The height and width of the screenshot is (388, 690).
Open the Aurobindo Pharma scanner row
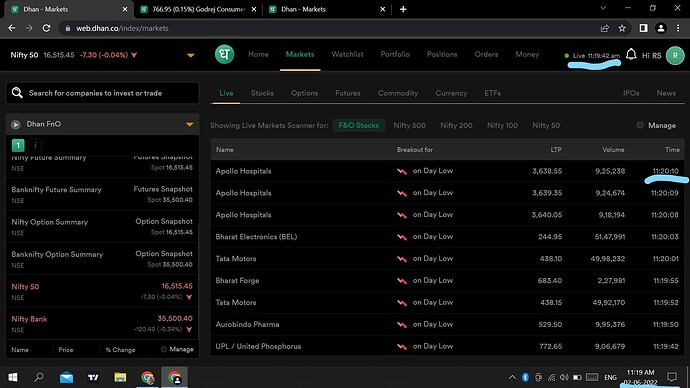click(448, 324)
